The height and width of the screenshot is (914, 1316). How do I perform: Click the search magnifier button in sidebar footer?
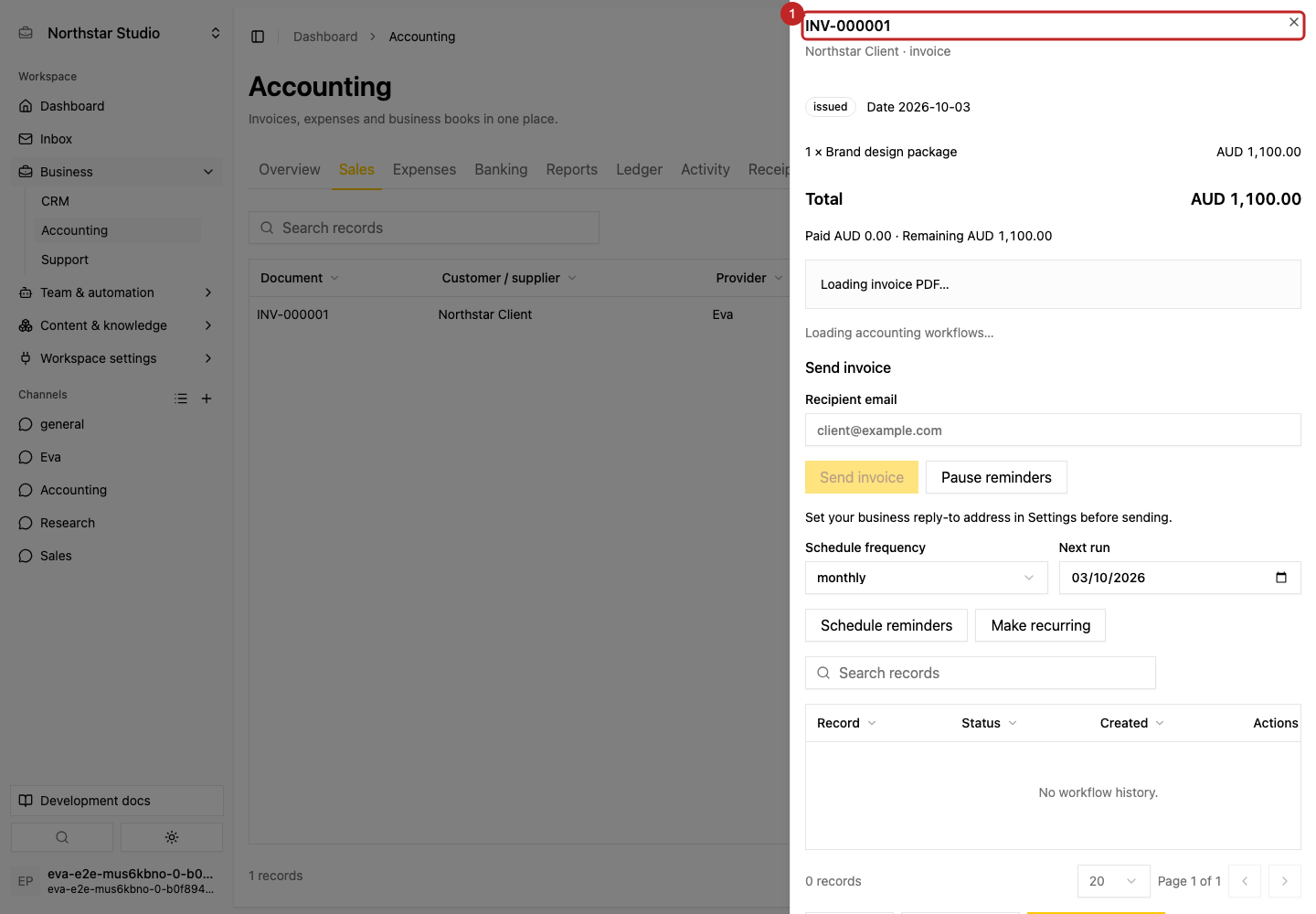pos(62,837)
